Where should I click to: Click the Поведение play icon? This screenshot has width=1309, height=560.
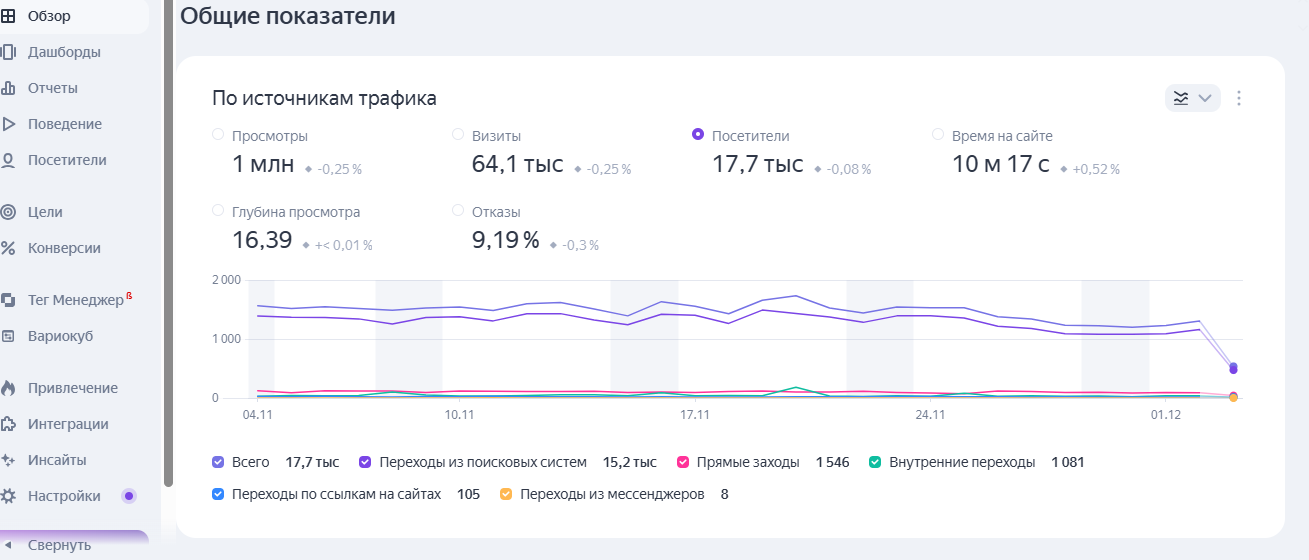[x=8, y=124]
